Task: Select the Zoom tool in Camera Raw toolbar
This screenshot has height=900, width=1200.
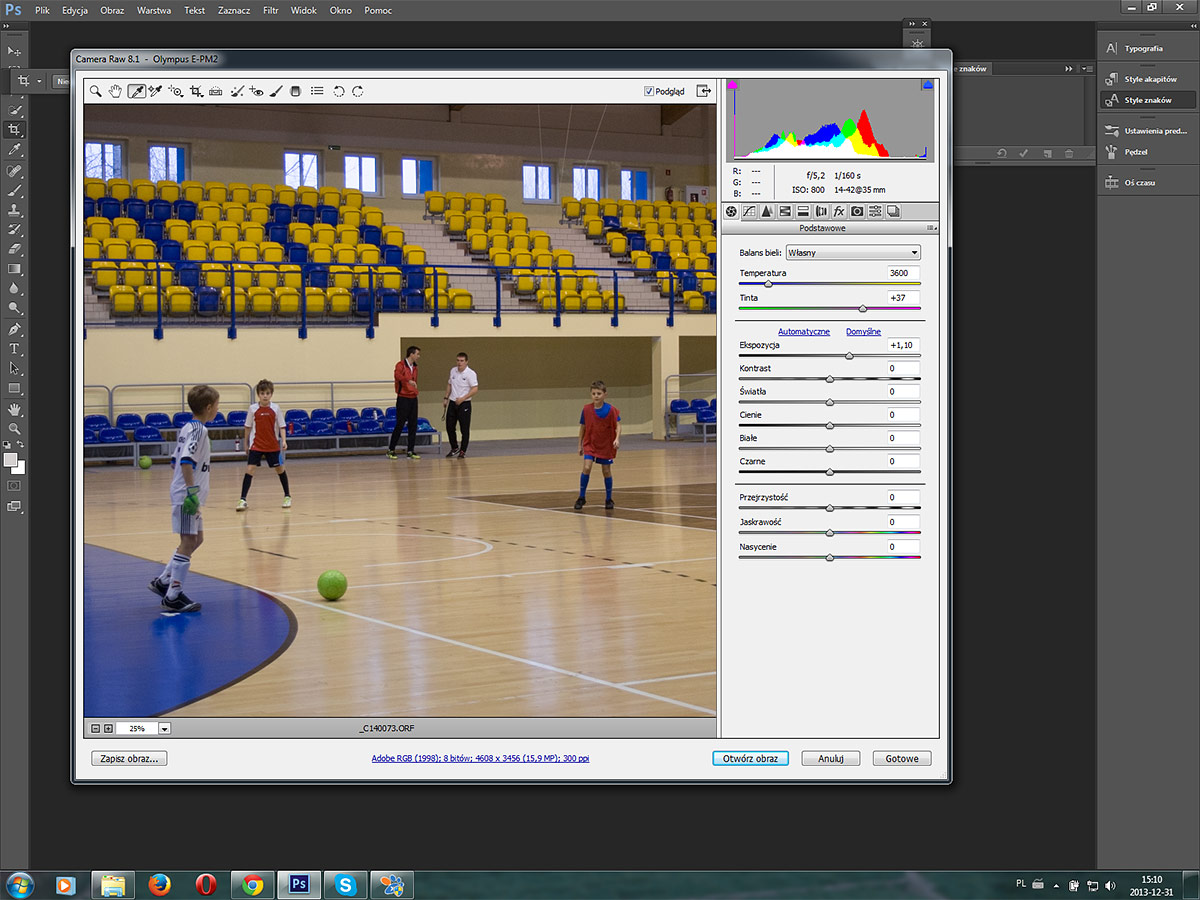Action: [x=95, y=91]
